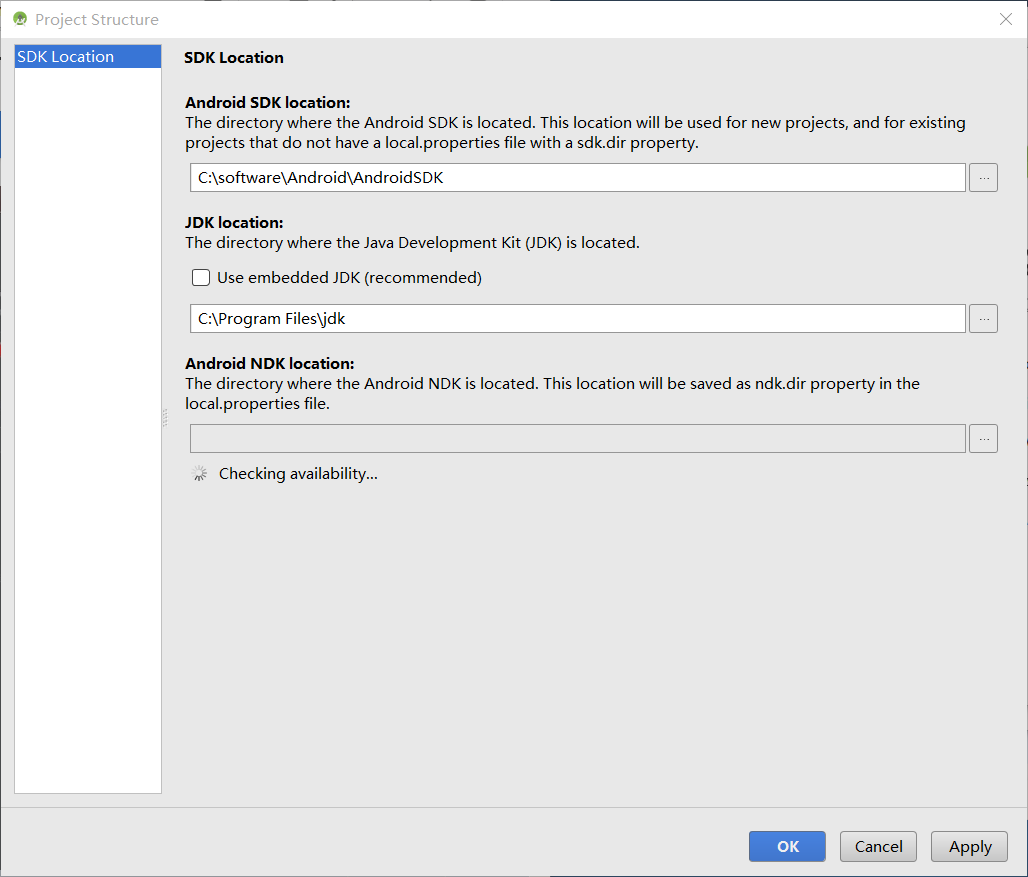Enable the Use embedded JDK checkbox
The width and height of the screenshot is (1028, 877).
[x=201, y=277]
